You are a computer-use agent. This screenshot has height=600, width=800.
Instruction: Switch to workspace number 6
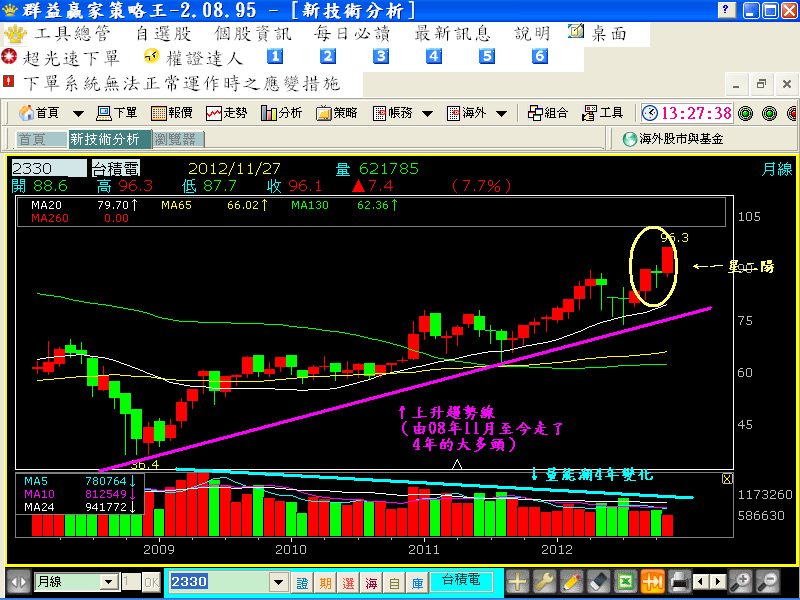pos(540,56)
